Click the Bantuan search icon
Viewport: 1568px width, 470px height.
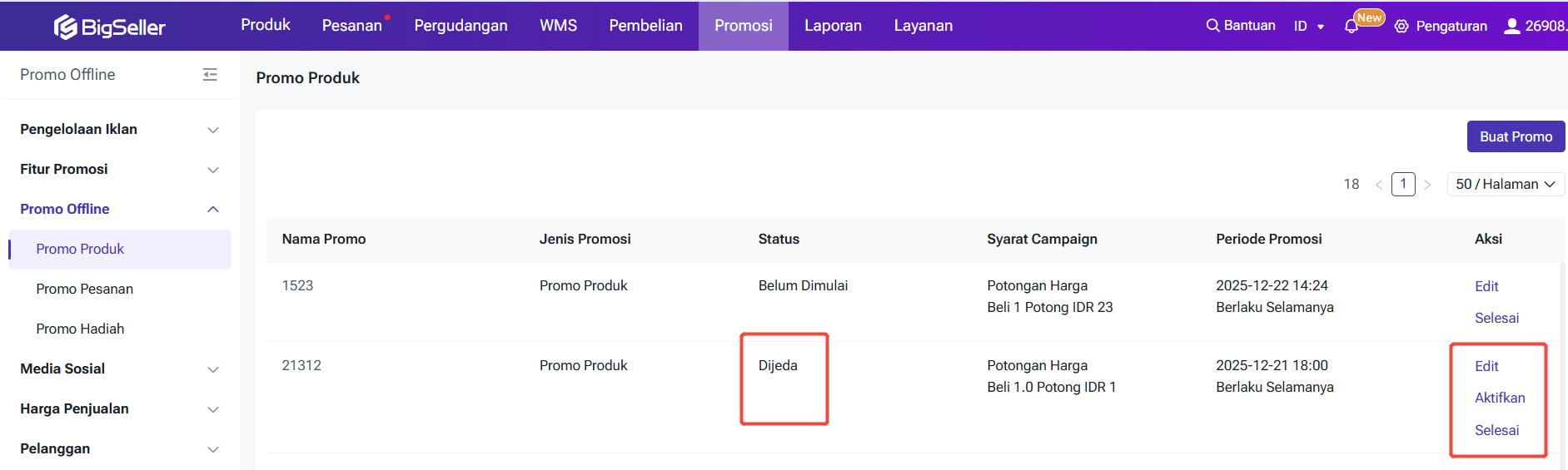pyautogui.click(x=1212, y=26)
